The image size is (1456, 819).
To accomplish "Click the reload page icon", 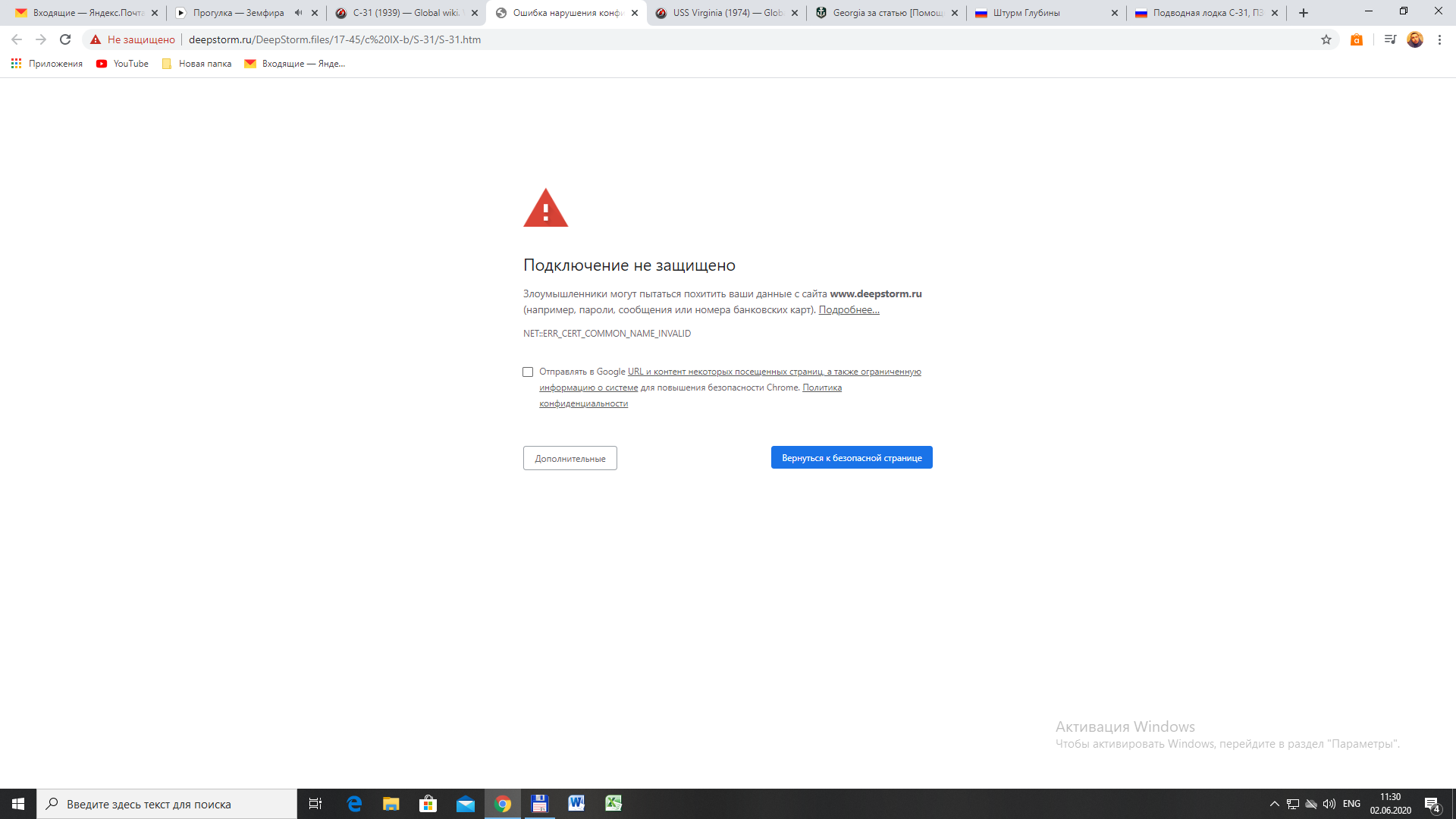I will tap(65, 39).
